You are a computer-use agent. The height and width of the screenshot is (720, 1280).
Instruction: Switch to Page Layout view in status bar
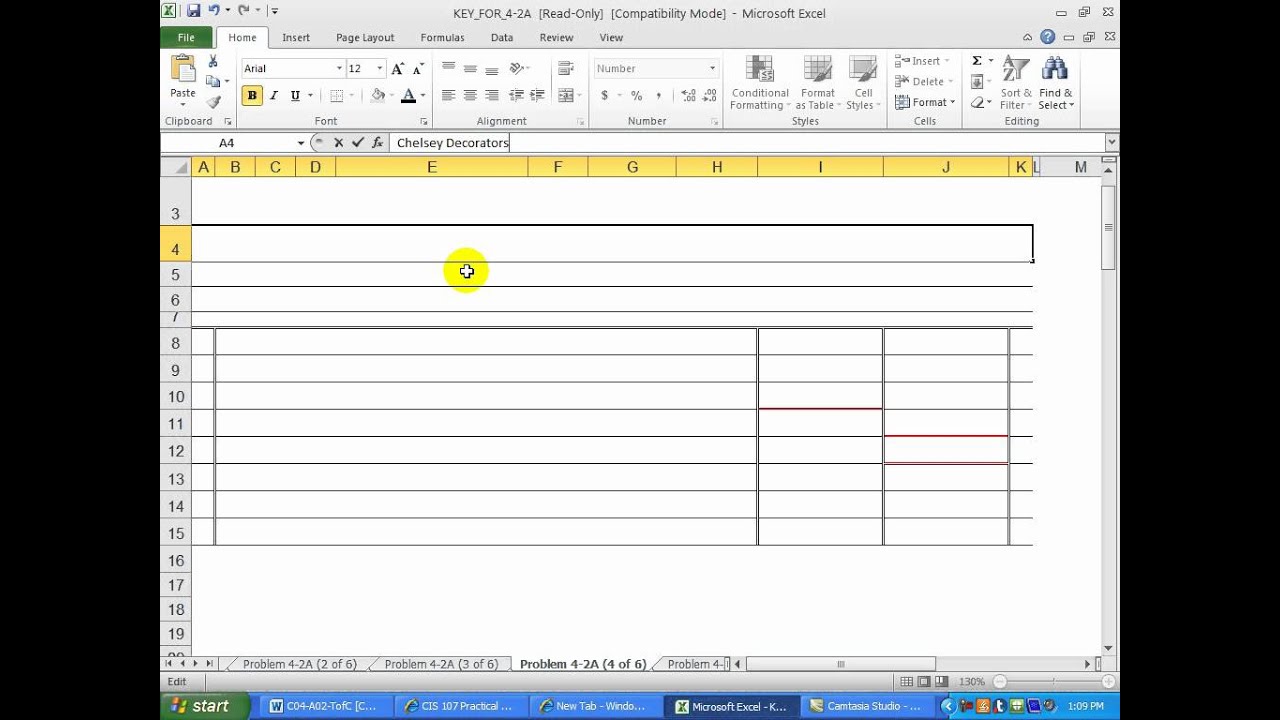[x=924, y=681]
